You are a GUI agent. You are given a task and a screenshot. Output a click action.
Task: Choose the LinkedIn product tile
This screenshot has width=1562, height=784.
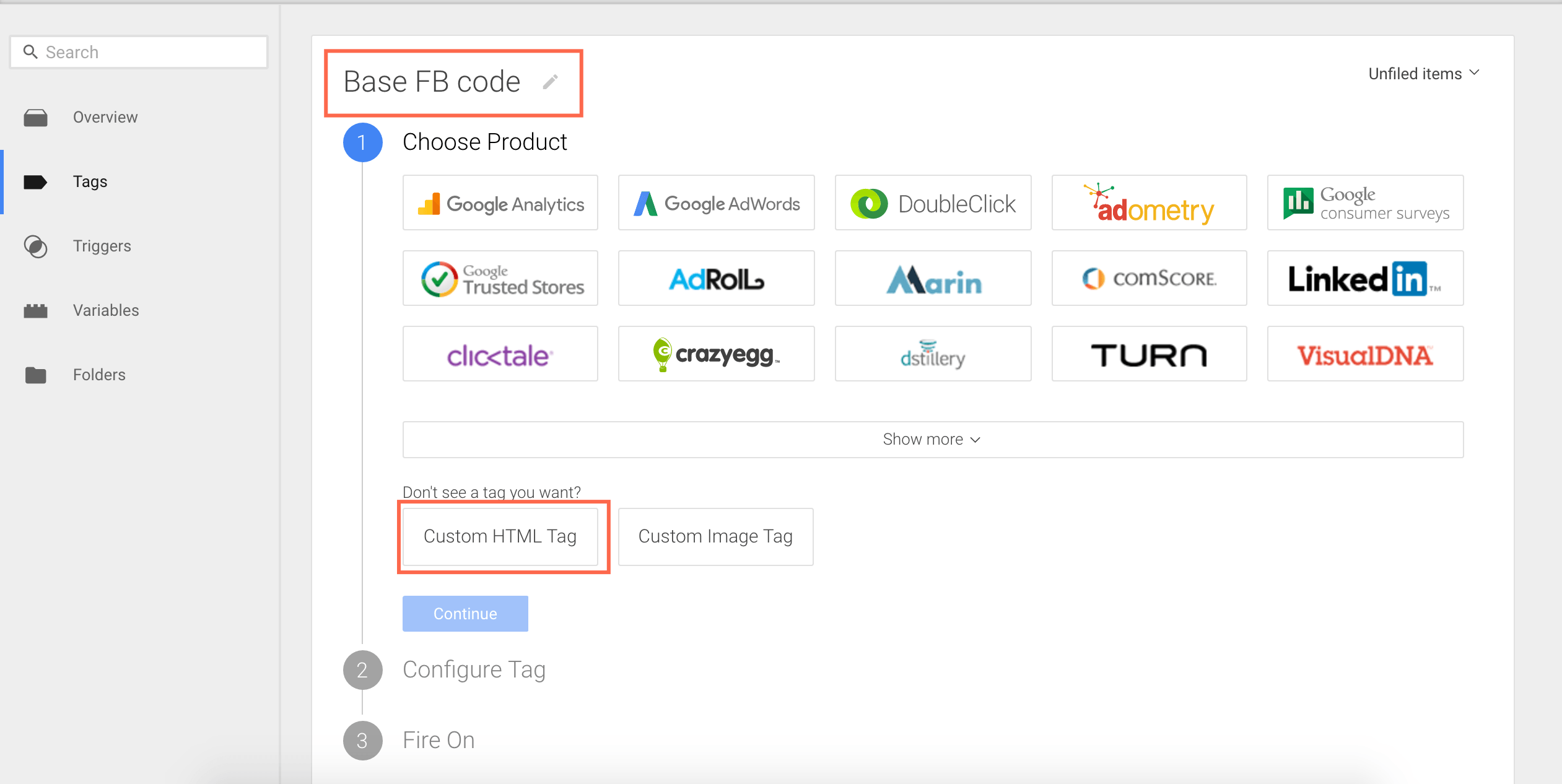[x=1366, y=278]
